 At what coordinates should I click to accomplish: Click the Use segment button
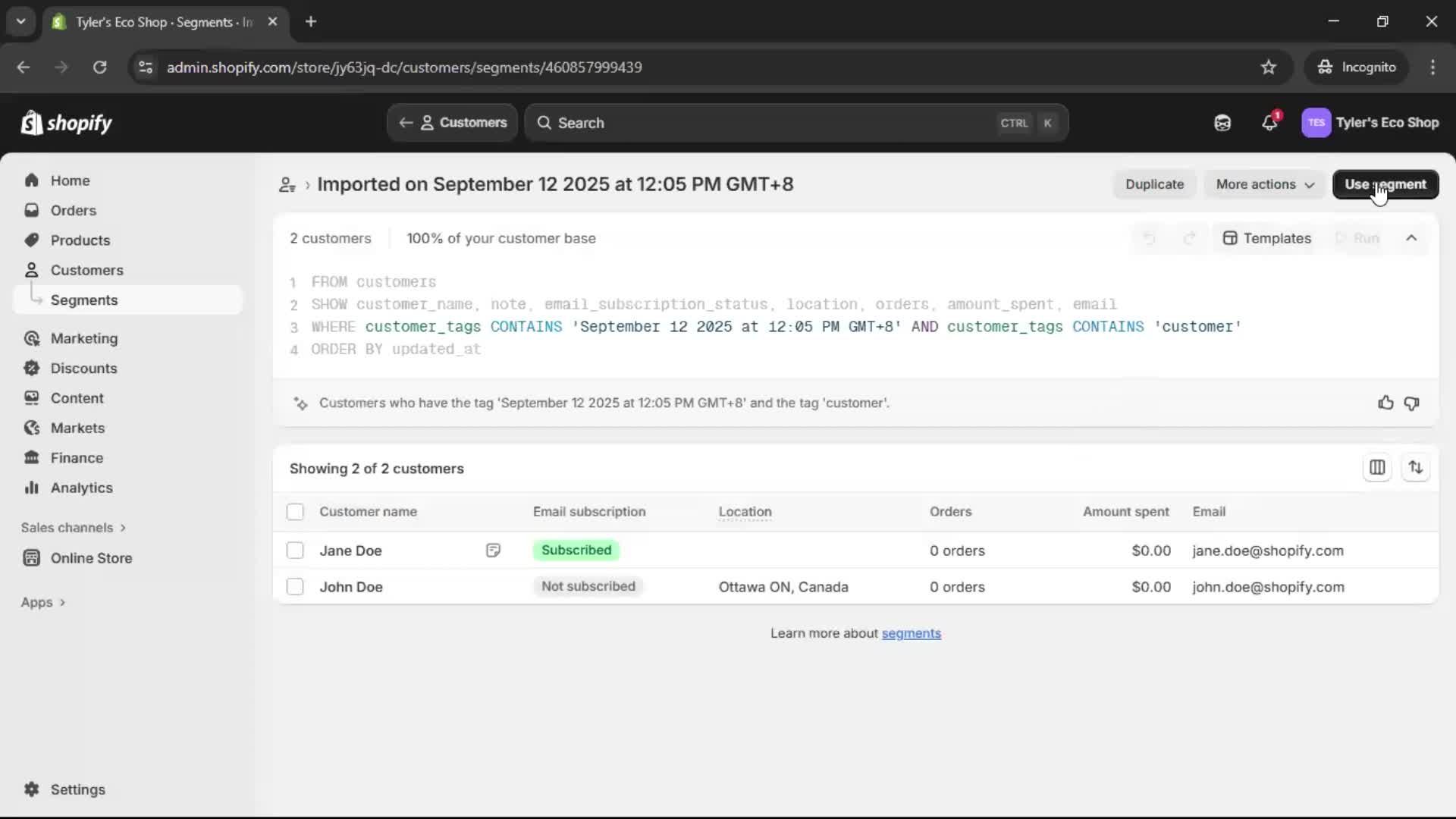pyautogui.click(x=1385, y=184)
